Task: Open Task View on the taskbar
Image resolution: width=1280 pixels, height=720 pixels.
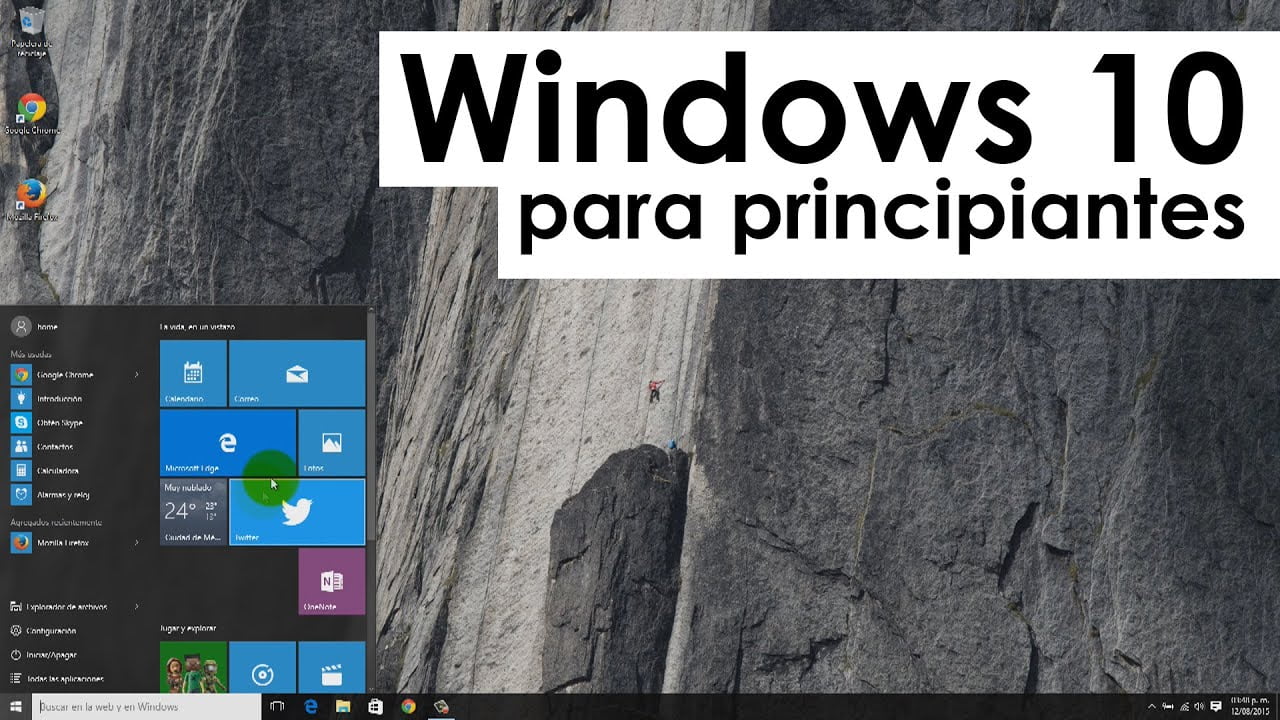Action: 278,707
